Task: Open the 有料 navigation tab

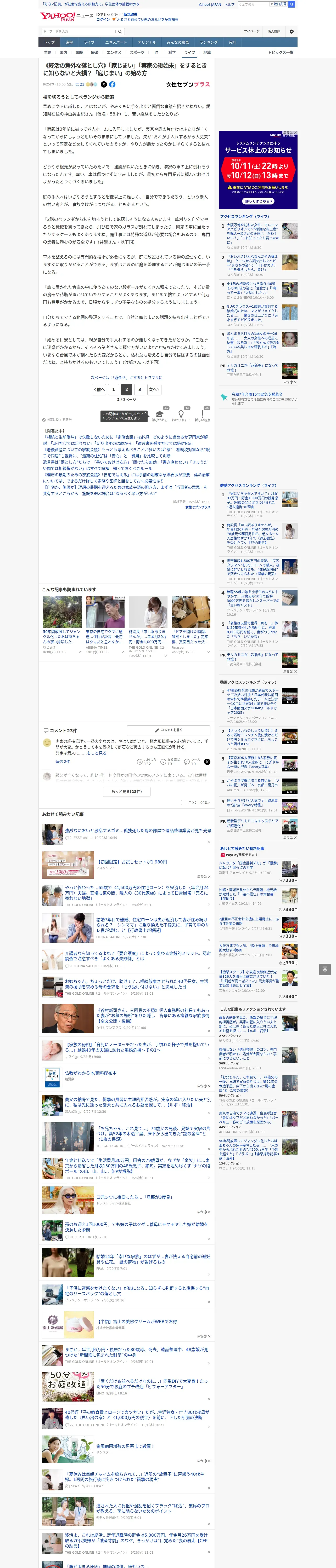Action: (x=232, y=43)
